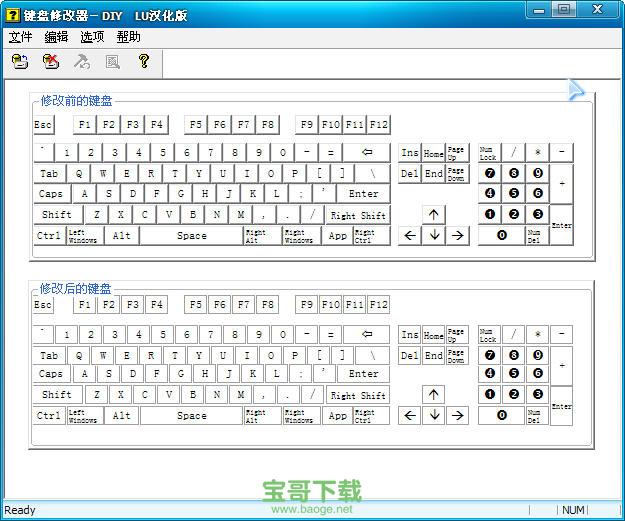Select up arrow key on 修改后 keyboard
The image size is (625, 521).
434,395
